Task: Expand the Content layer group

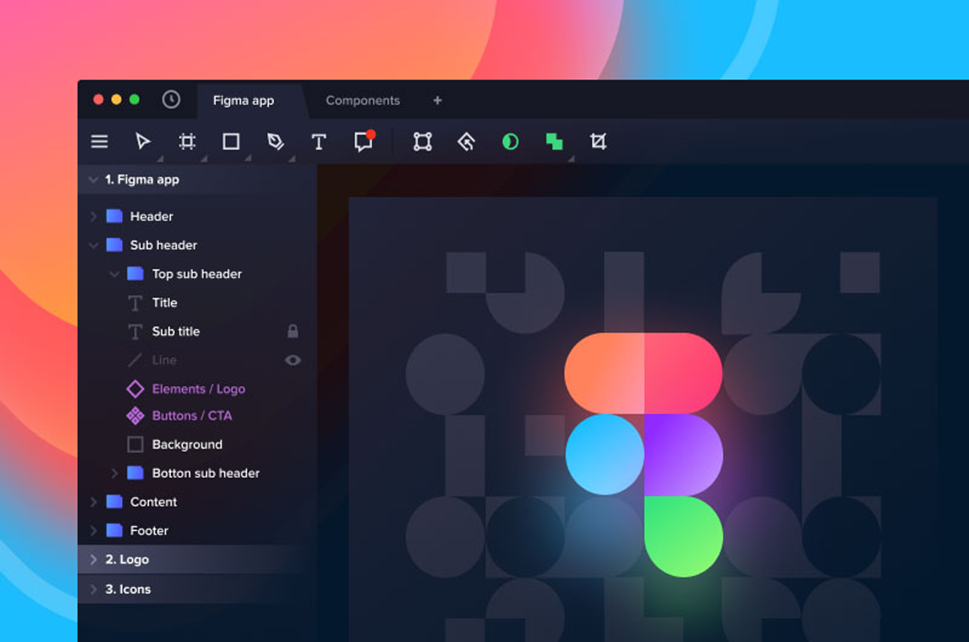Action: coord(94,502)
